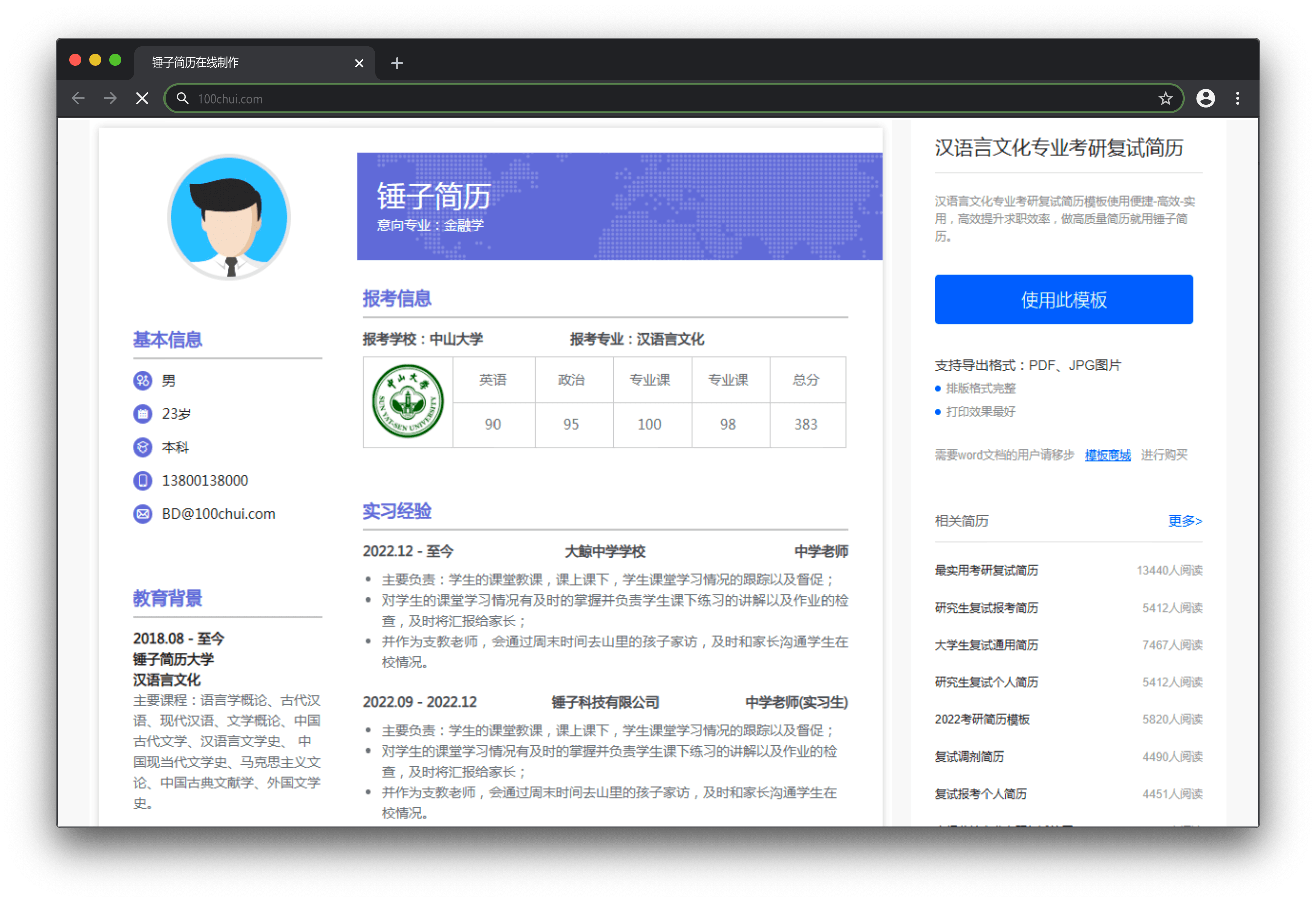Open 研究生复试报考简历 related resume
Image resolution: width=1316 pixels, height=902 pixels.
986,608
